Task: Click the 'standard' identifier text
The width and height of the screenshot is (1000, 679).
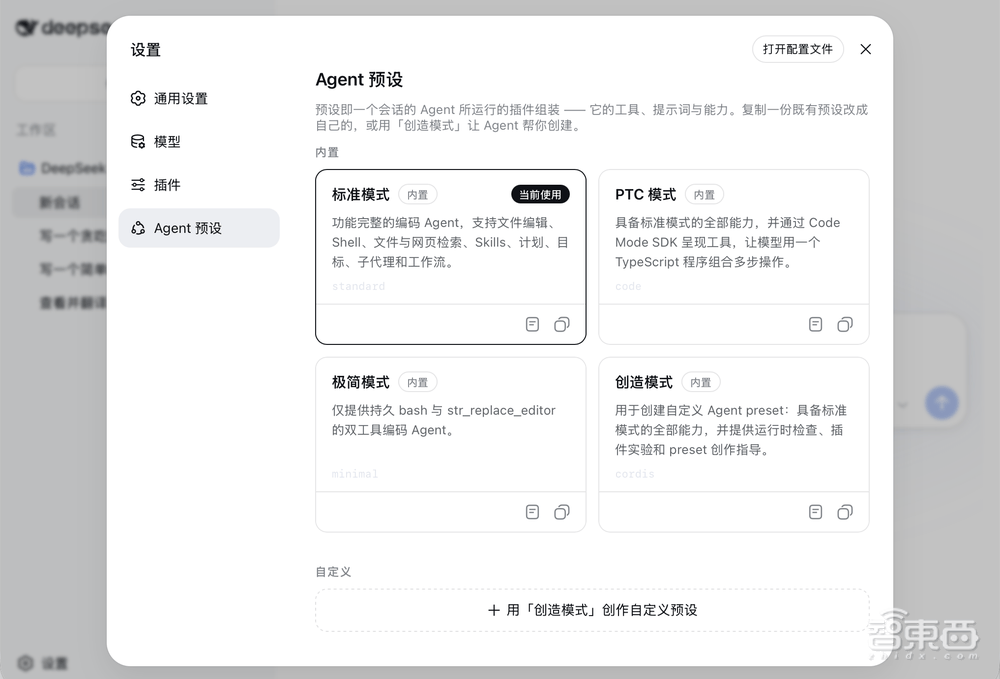Action: [x=358, y=286]
